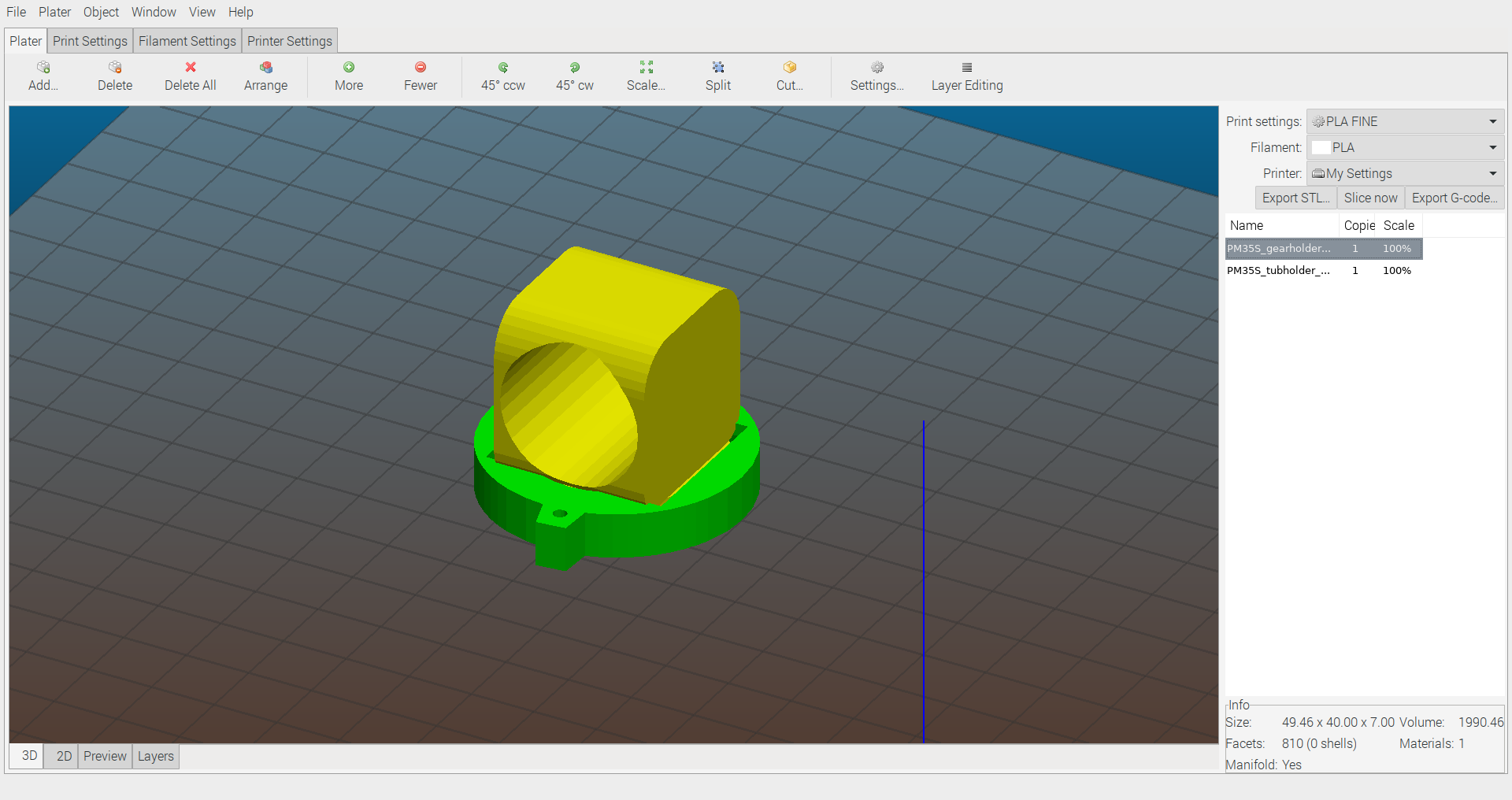1512x800 pixels.
Task: Select the PM35S_tubholder row in object list
Action: (1324, 270)
